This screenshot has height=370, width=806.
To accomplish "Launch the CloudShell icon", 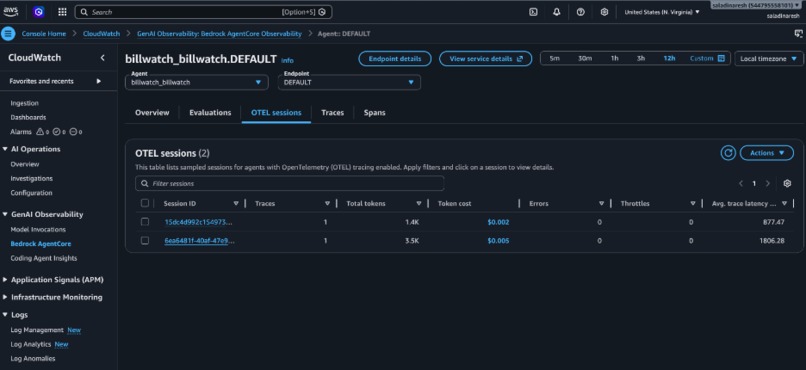I will 533,12.
